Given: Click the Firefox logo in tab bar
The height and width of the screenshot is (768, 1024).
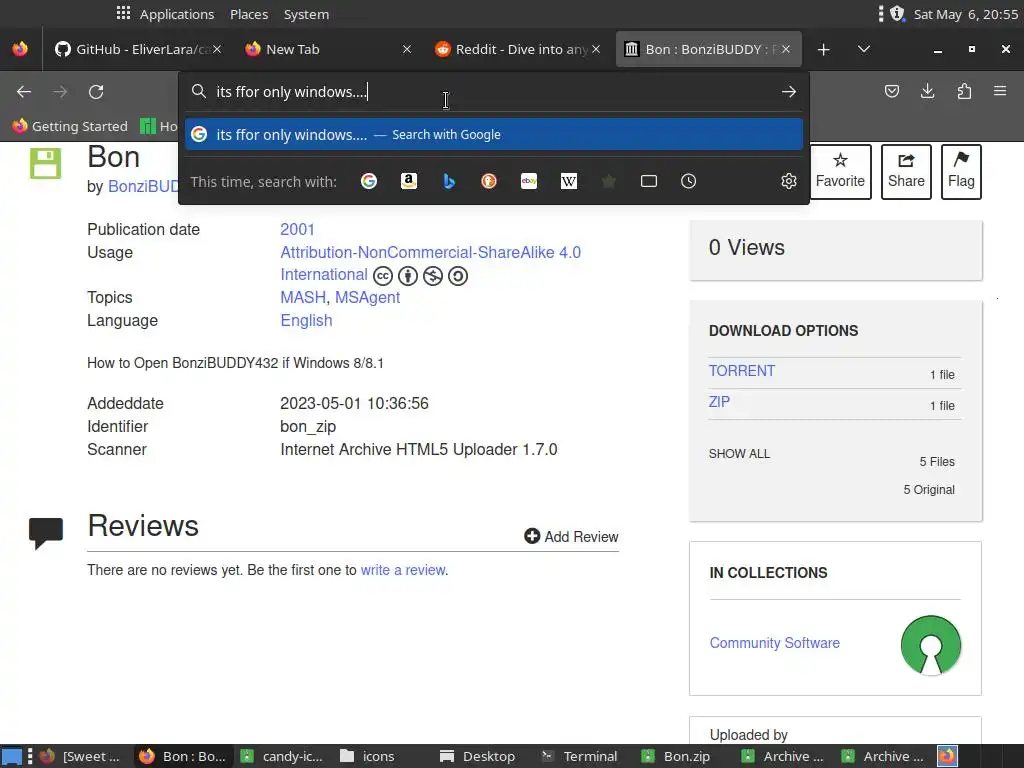Looking at the screenshot, I should [20, 49].
